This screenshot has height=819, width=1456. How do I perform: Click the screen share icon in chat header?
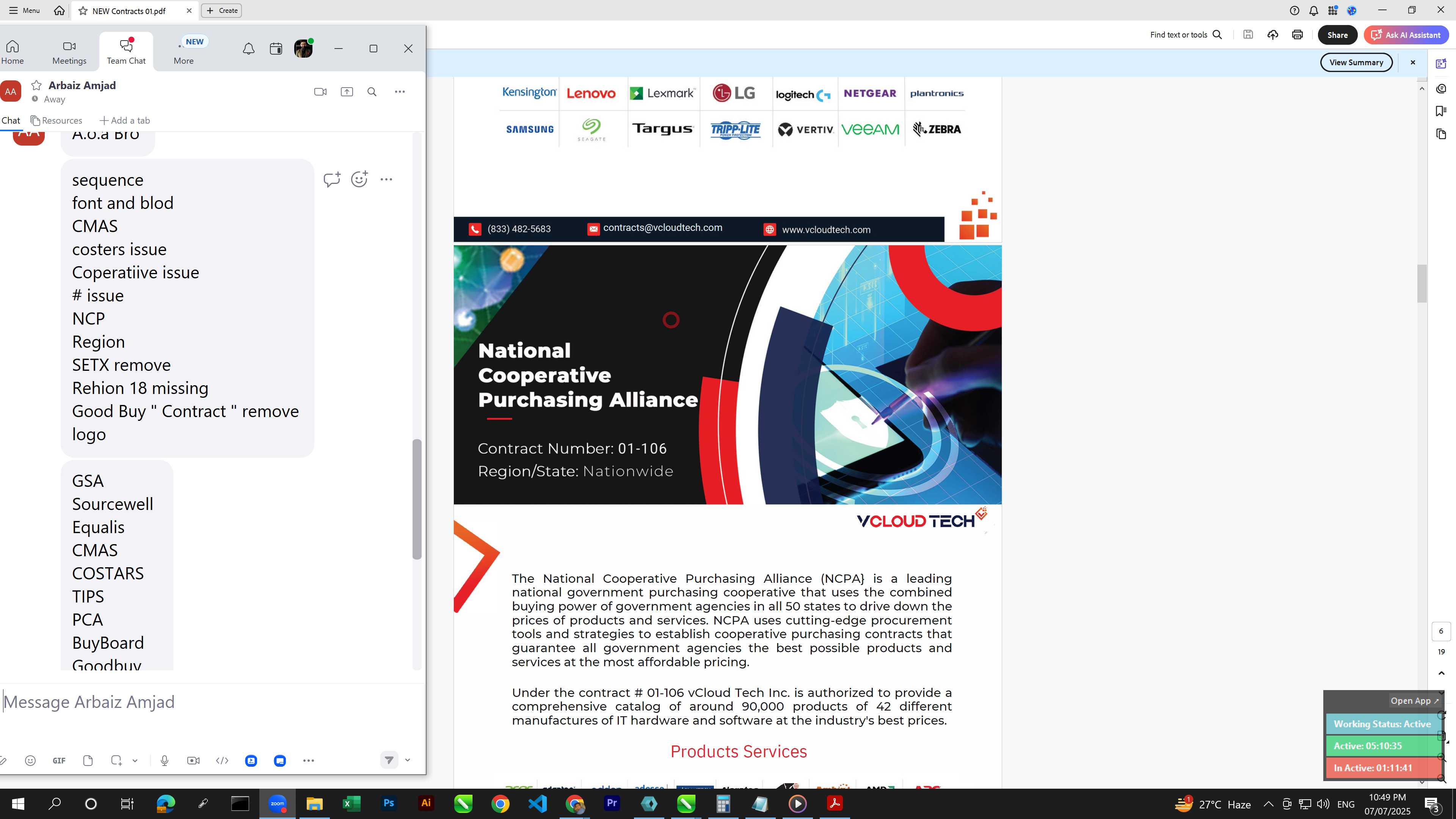click(x=347, y=91)
